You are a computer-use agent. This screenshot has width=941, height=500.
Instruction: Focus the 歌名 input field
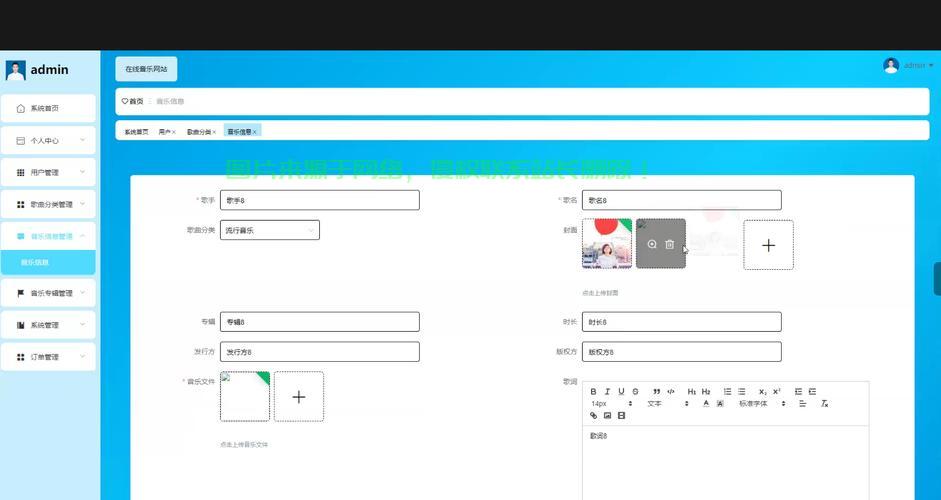click(682, 200)
